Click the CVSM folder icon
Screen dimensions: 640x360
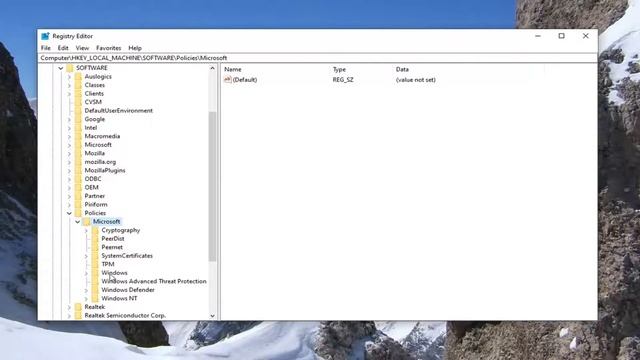click(78, 102)
